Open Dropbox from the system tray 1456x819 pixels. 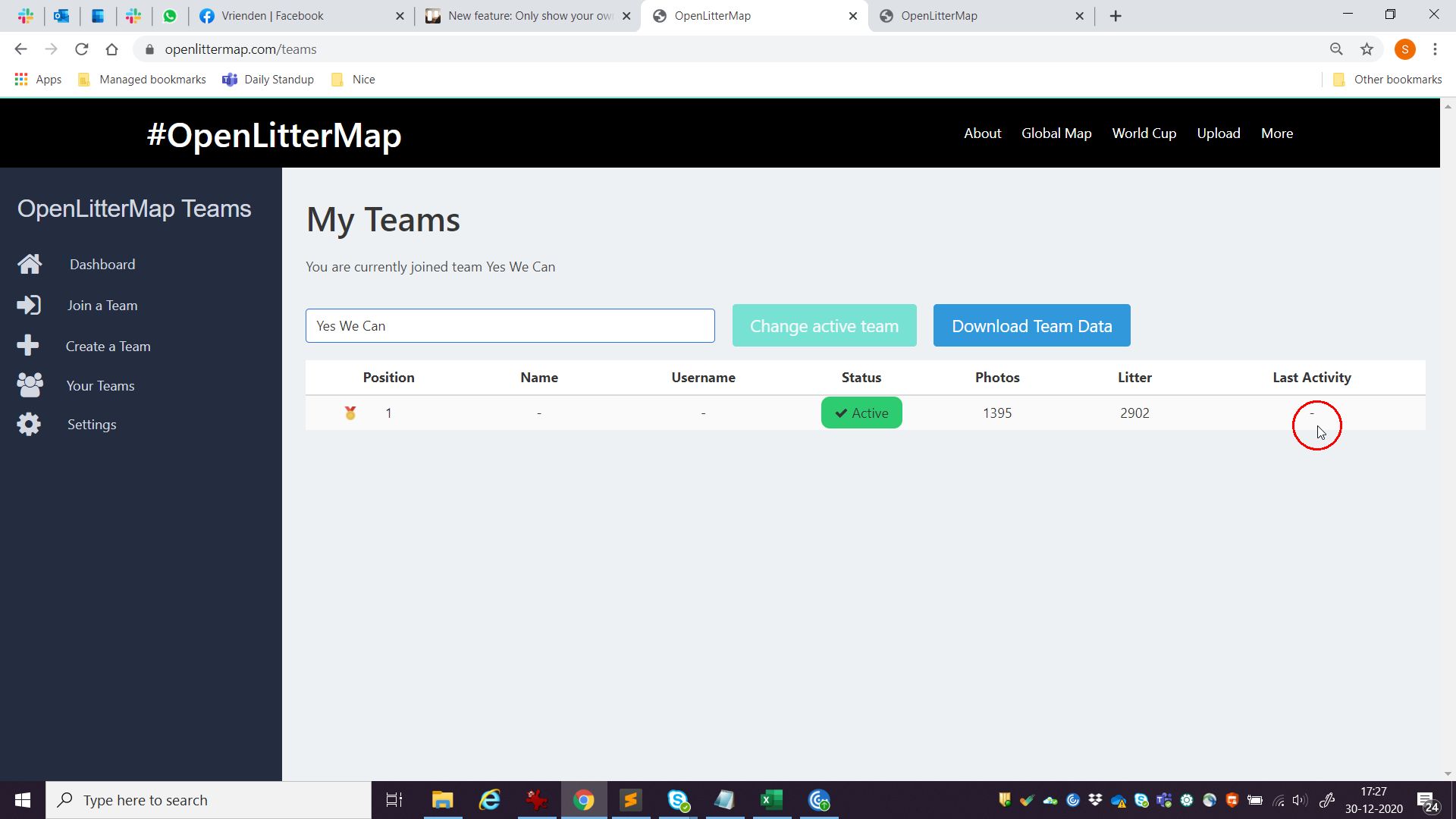[x=1095, y=800]
